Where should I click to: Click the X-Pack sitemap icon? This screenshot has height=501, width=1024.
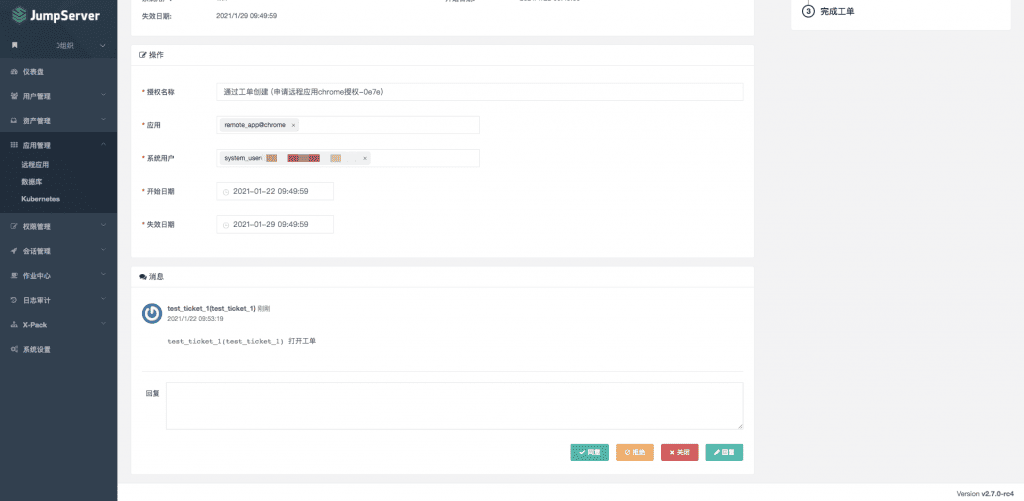(14, 325)
